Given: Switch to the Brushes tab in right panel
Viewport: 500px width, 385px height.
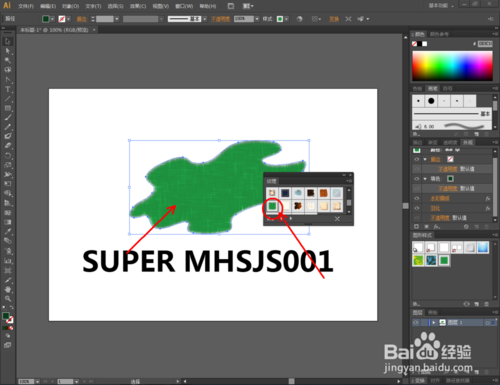Looking at the screenshot, I should (x=432, y=88).
